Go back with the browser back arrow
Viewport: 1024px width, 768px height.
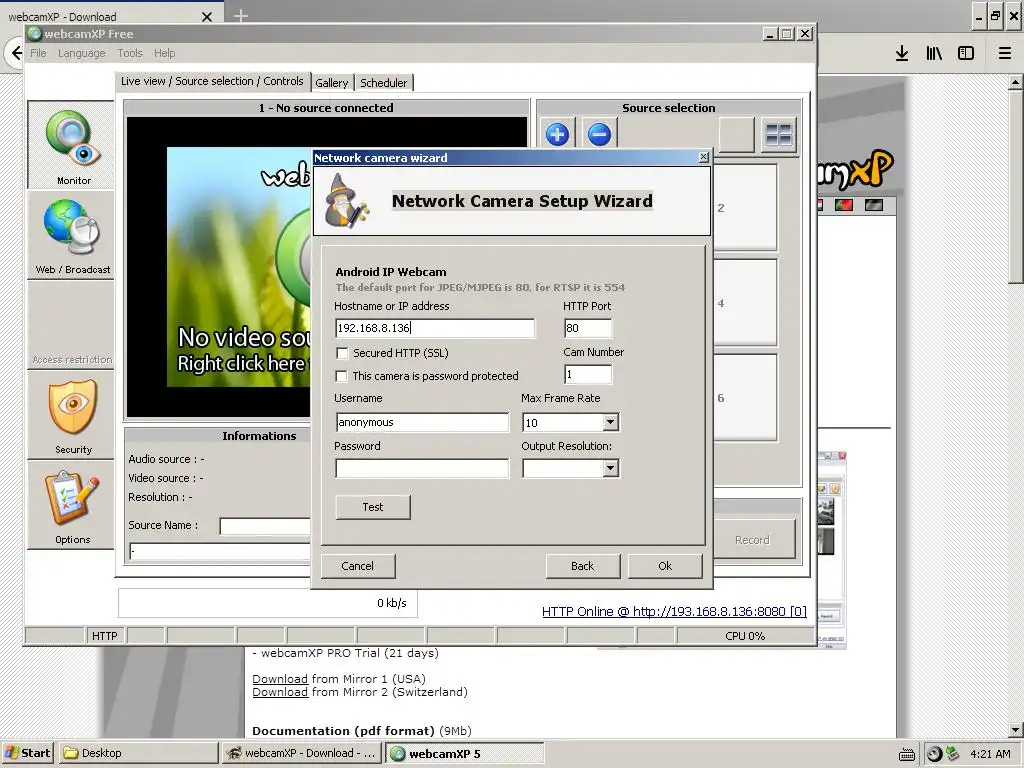tap(16, 53)
